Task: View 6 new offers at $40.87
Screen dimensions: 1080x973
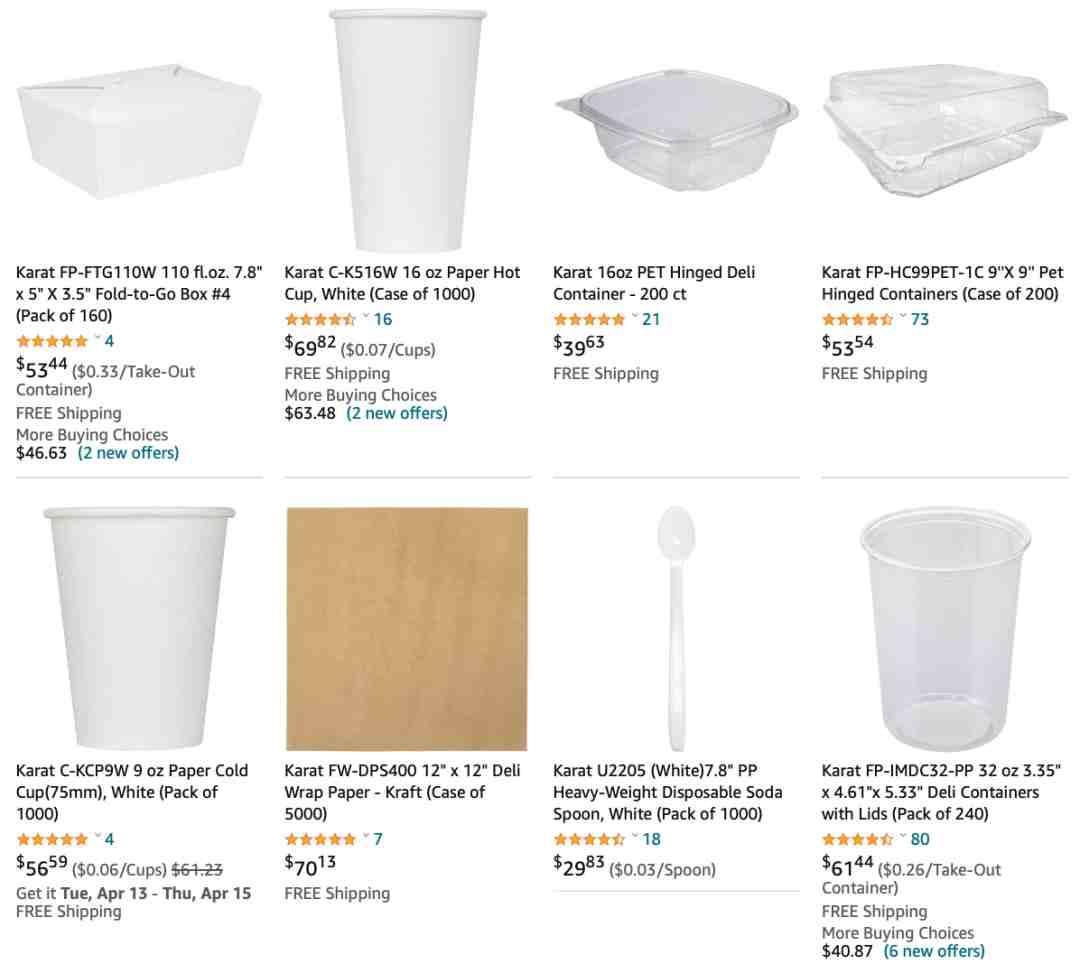Action: (934, 951)
